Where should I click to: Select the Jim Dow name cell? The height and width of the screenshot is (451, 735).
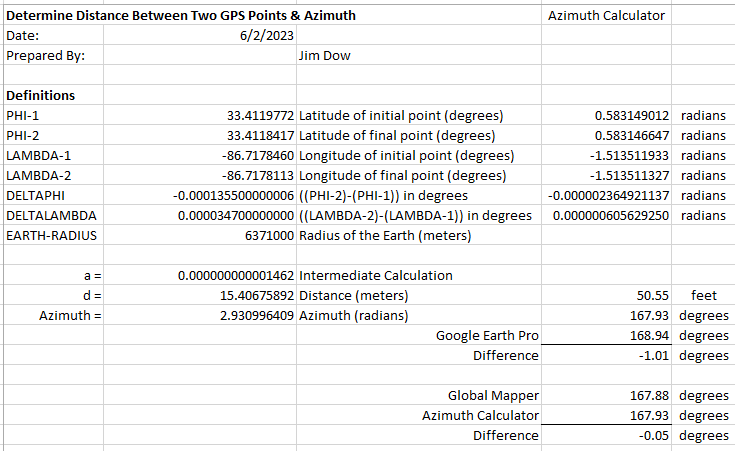323,56
